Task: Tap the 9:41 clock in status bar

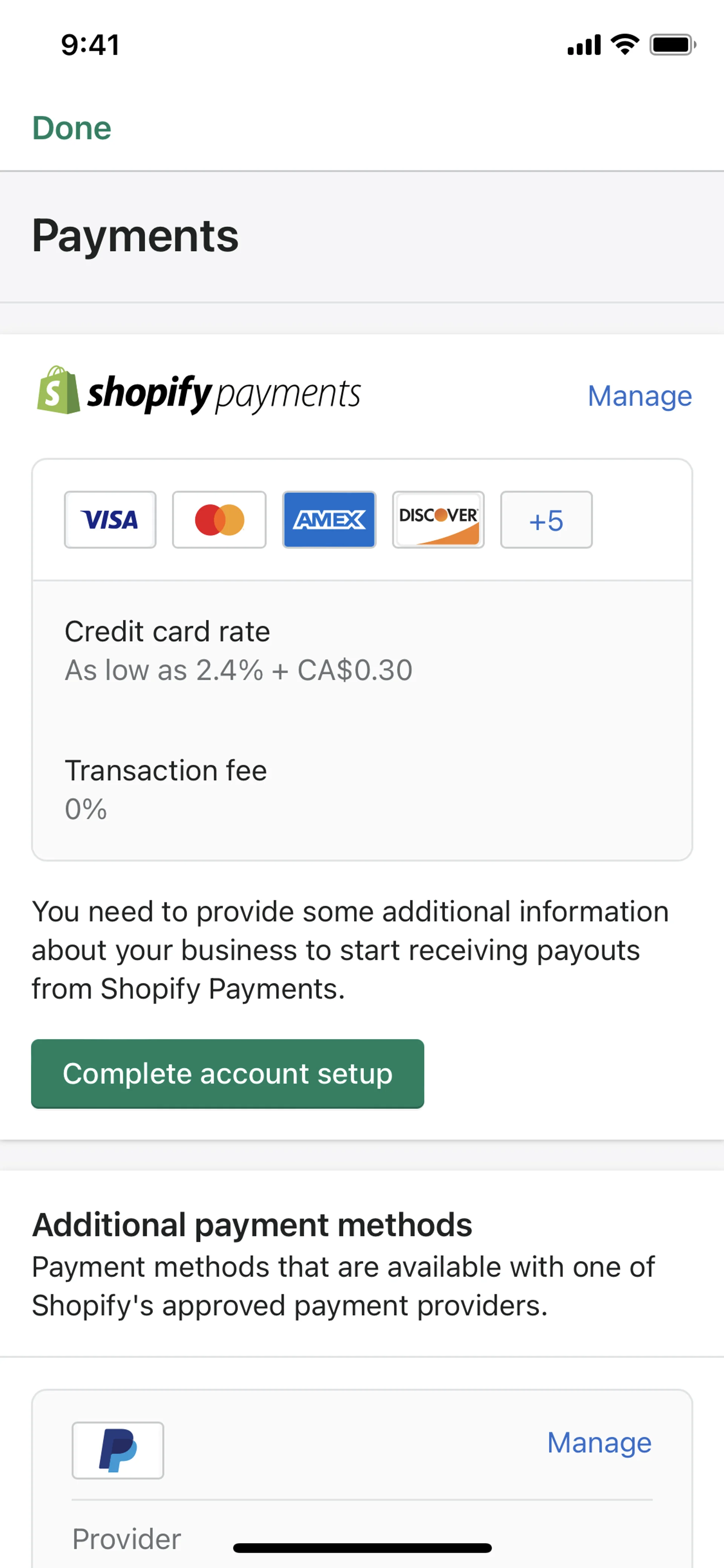Action: click(x=90, y=45)
